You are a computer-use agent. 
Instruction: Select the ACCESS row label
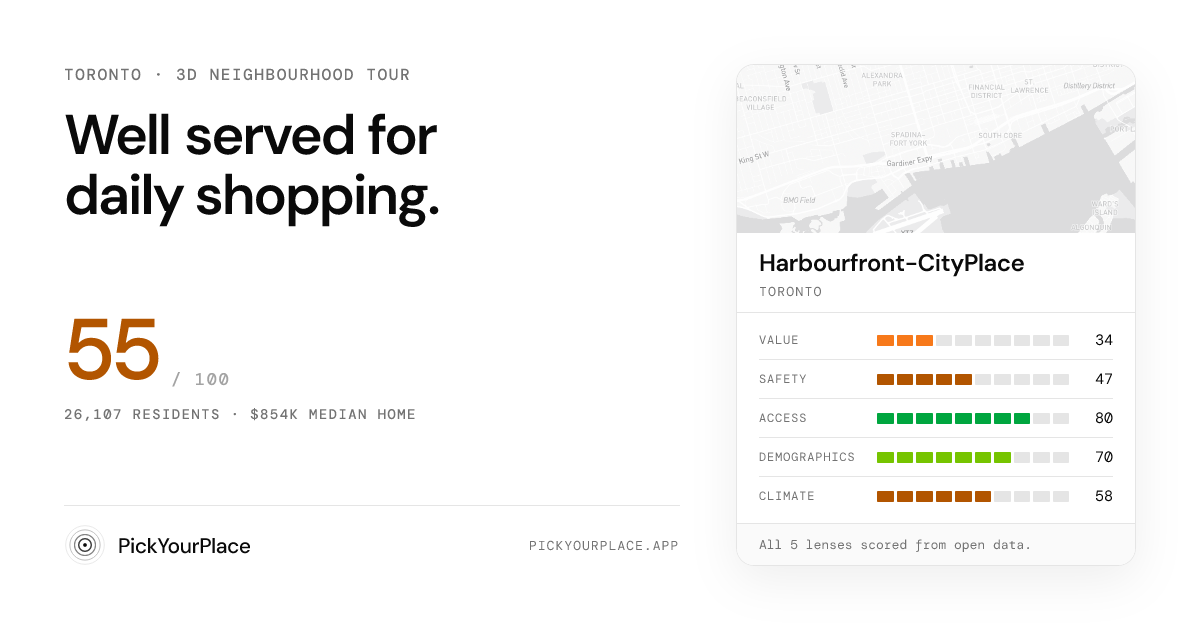[x=783, y=418]
